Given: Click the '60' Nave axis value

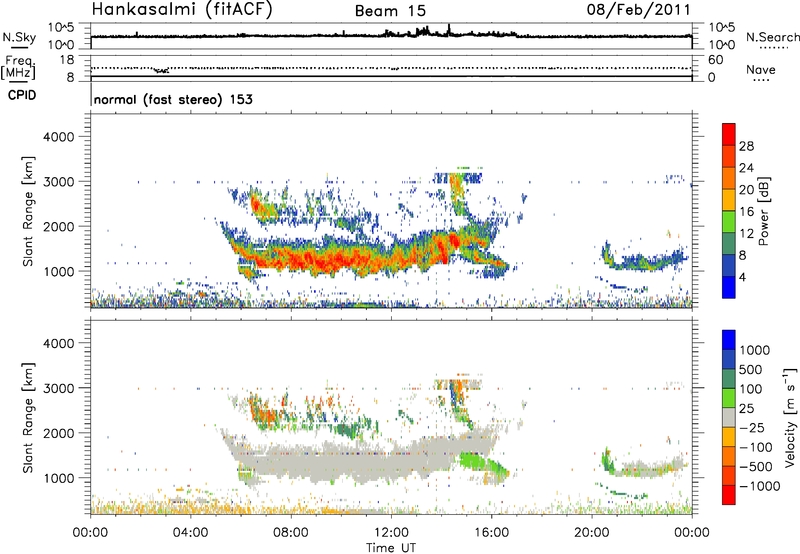Looking at the screenshot, I should (x=715, y=60).
